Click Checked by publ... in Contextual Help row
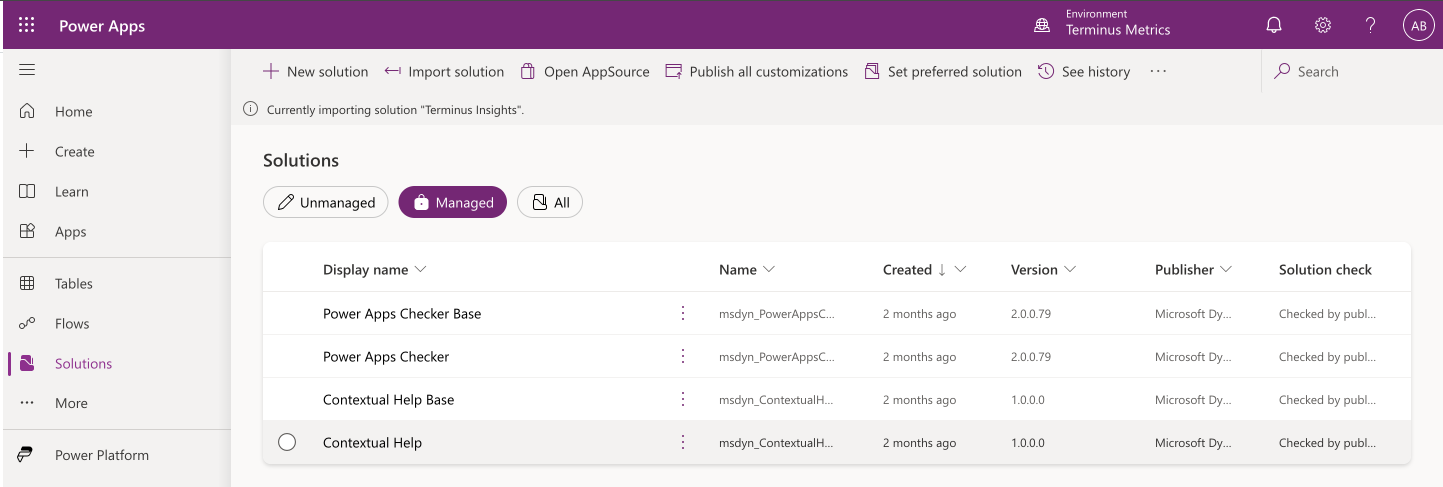1443x487 pixels. tap(1327, 443)
